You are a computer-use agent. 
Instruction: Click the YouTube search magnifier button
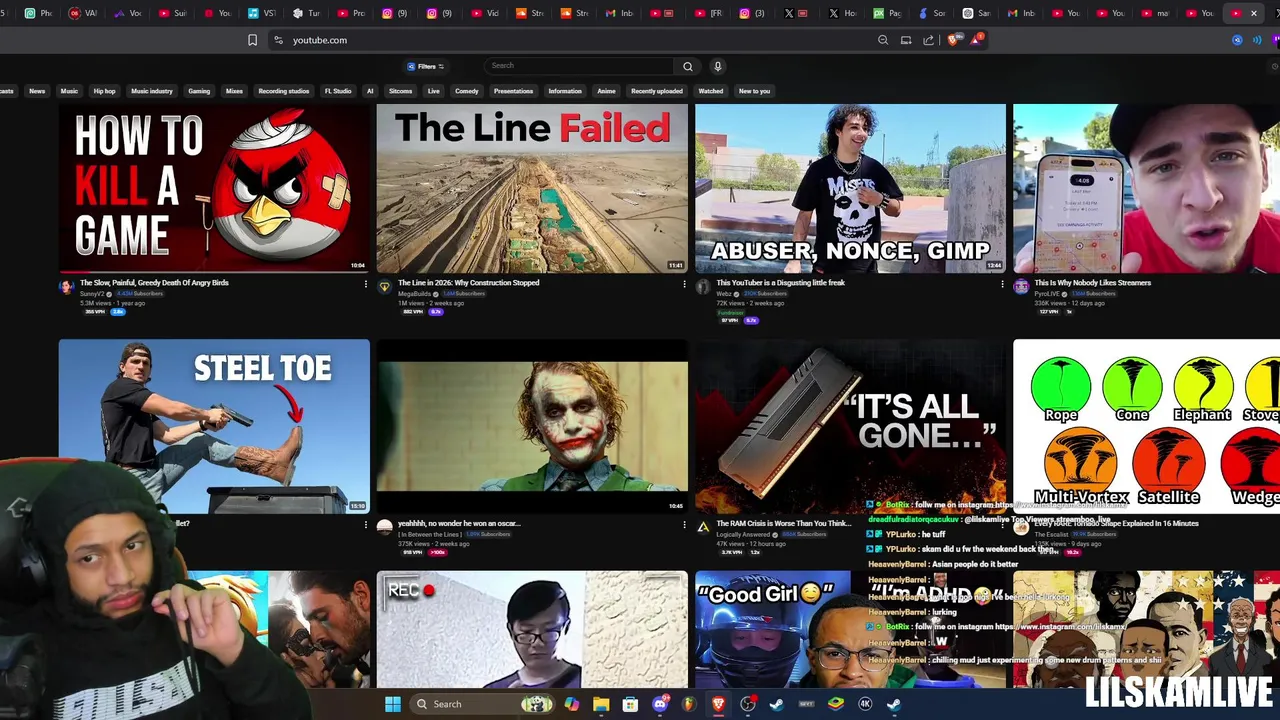tap(688, 66)
